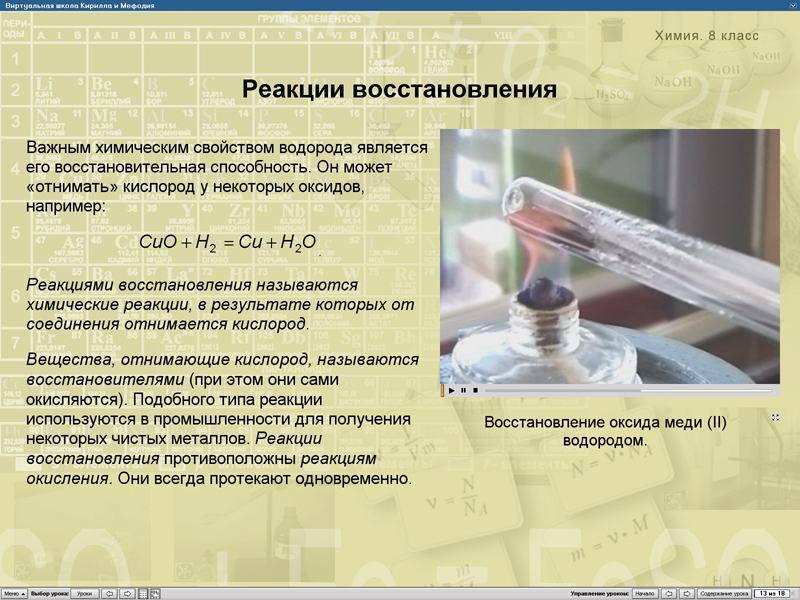The image size is (800, 600).
Task: Click the cascade windows icon bottom left
Action: tap(156, 592)
